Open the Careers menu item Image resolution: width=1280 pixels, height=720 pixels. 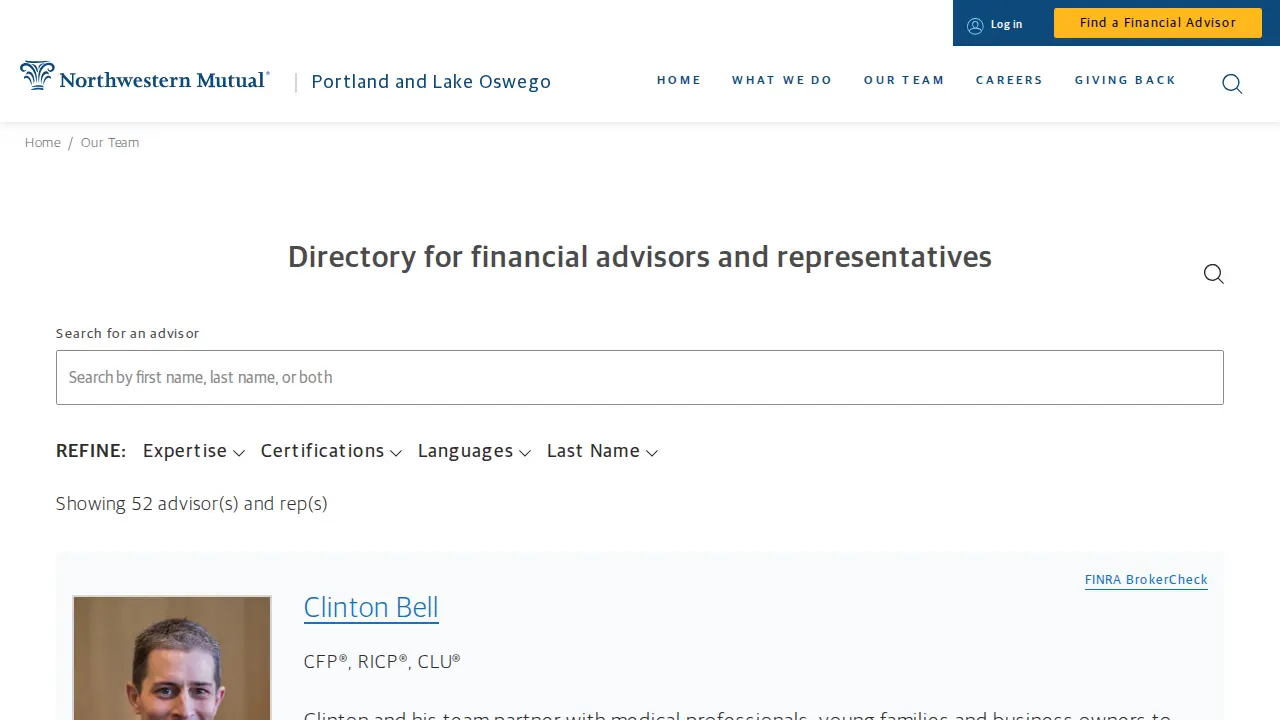(x=1009, y=80)
